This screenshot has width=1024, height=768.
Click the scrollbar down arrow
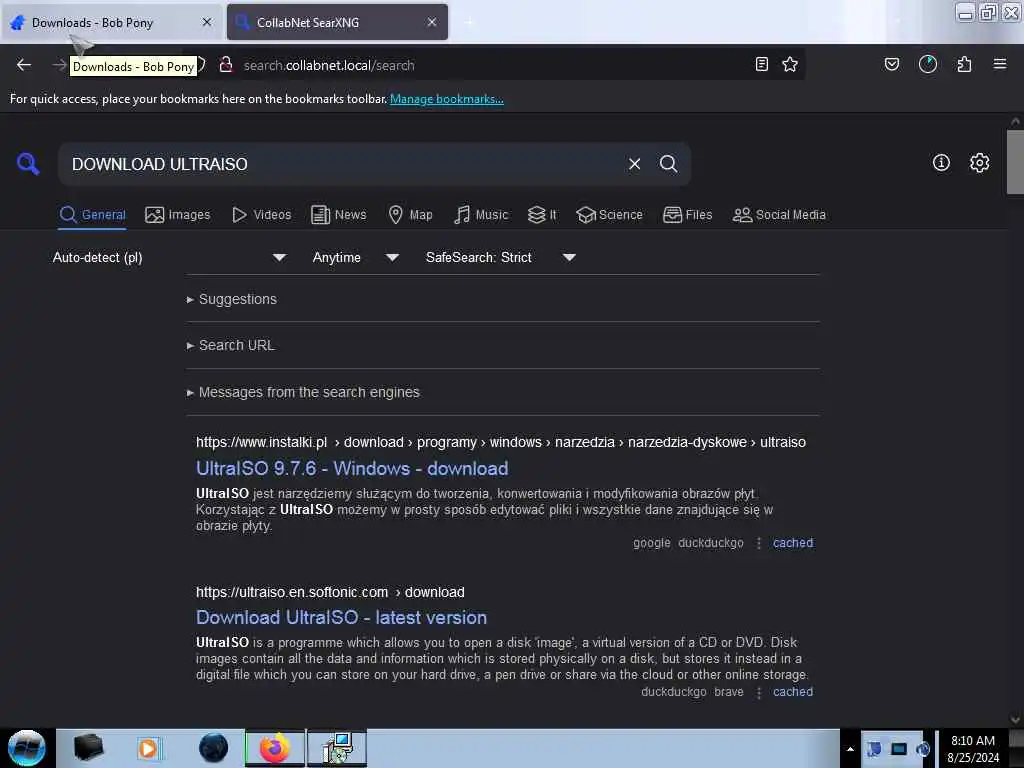point(1015,719)
